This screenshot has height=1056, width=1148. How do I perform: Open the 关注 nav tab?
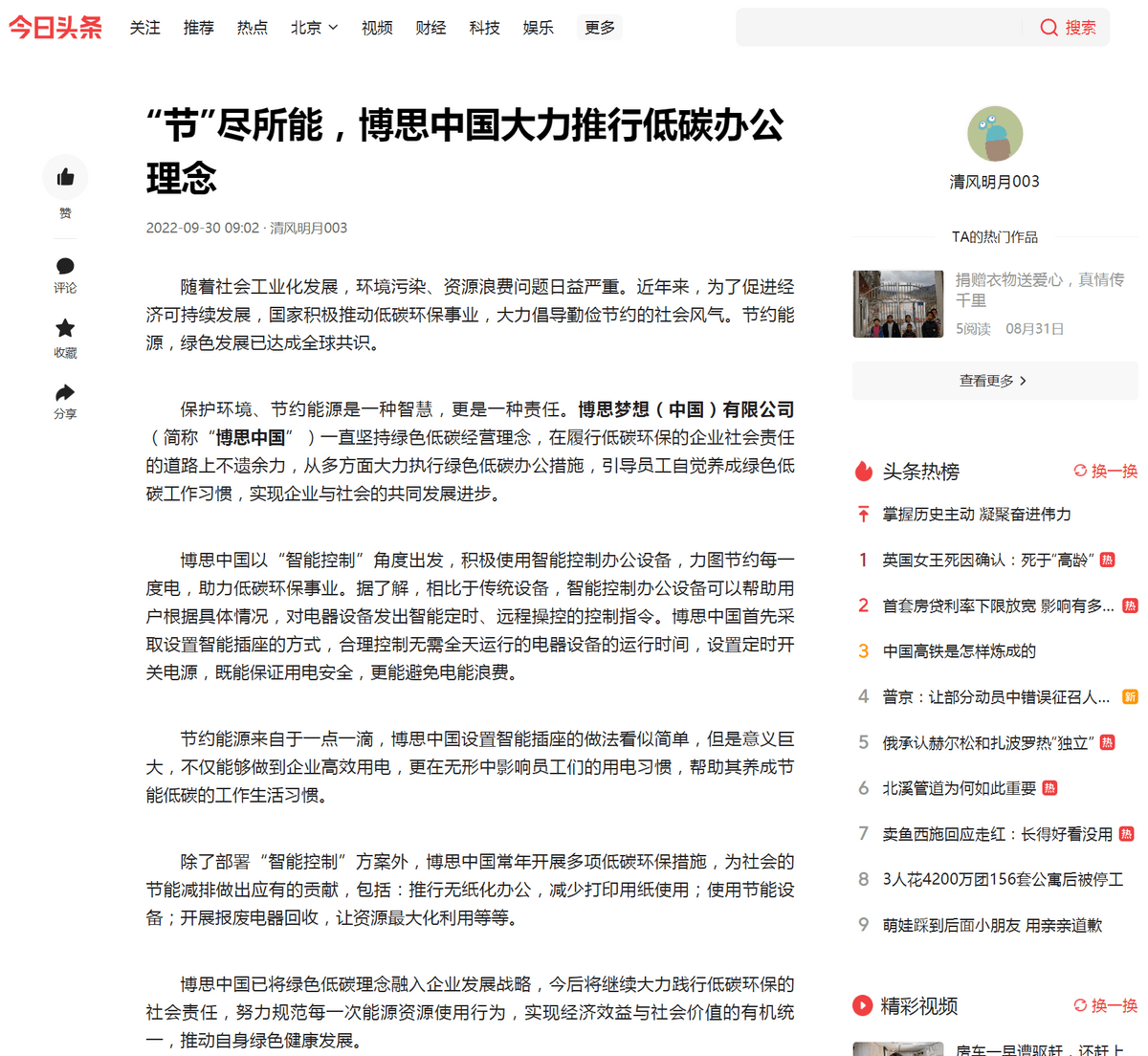pos(145,28)
